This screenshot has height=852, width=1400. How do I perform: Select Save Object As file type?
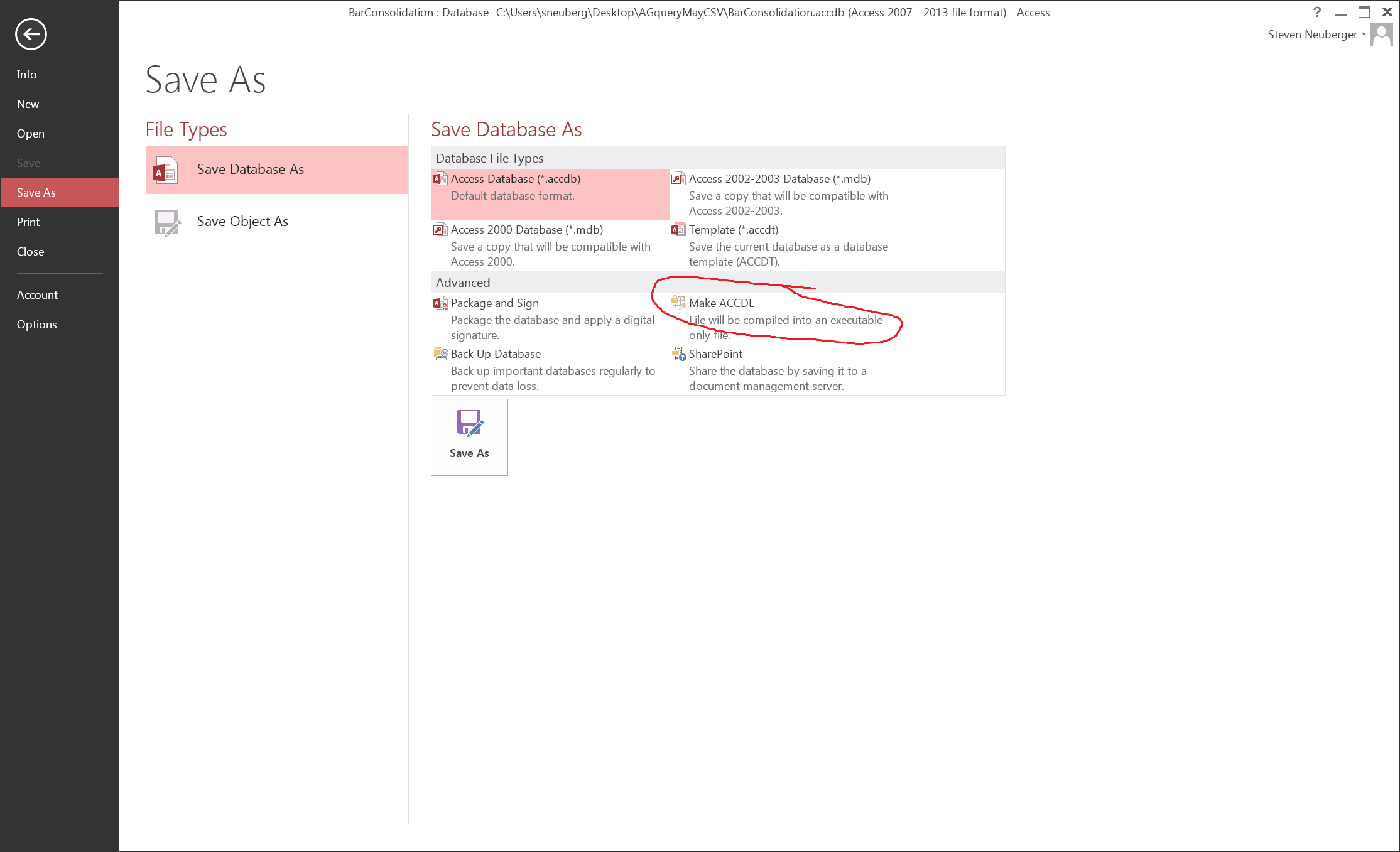[242, 222]
